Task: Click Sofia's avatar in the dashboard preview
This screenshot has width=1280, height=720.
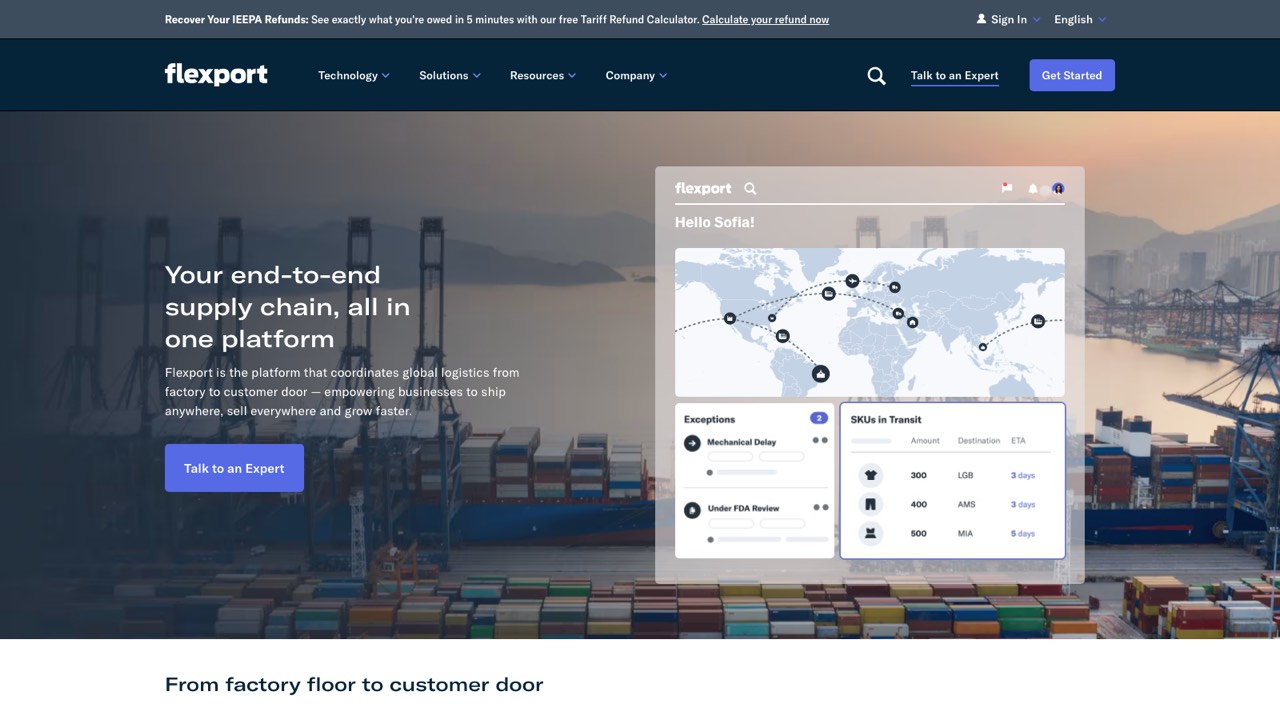Action: pyautogui.click(x=1058, y=188)
